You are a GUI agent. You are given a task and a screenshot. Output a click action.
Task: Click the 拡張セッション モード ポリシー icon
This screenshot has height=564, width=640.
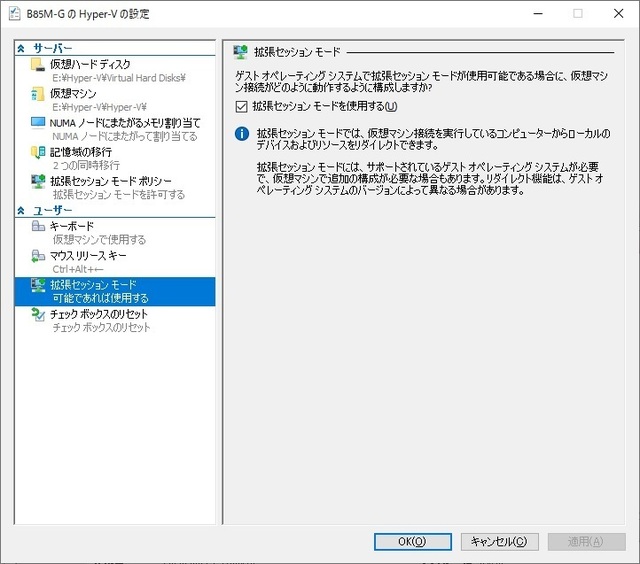point(39,181)
